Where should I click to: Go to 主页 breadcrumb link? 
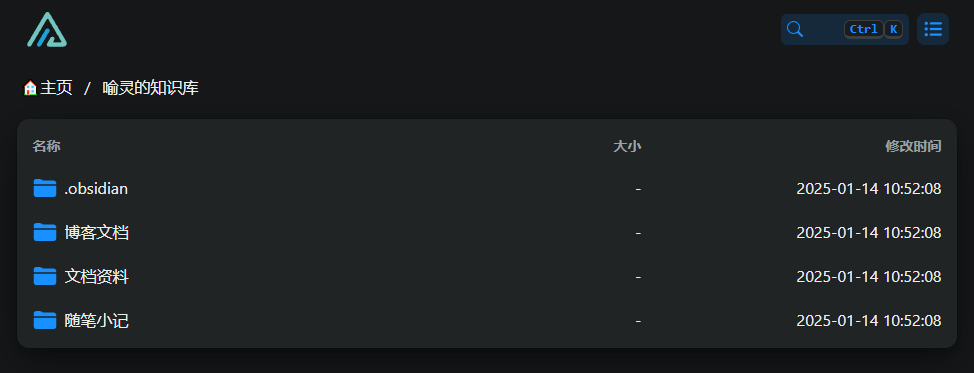(x=56, y=88)
